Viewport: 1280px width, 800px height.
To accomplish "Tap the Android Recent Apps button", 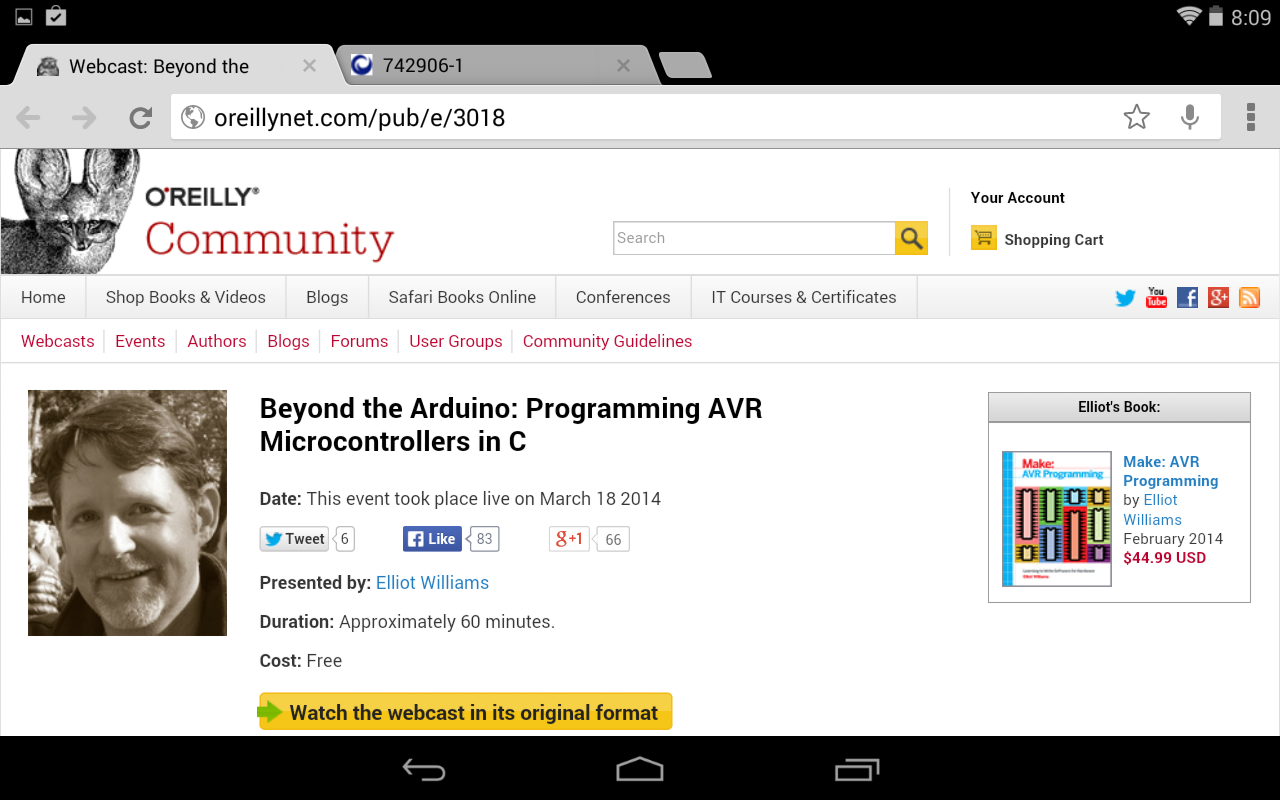I will (856, 769).
